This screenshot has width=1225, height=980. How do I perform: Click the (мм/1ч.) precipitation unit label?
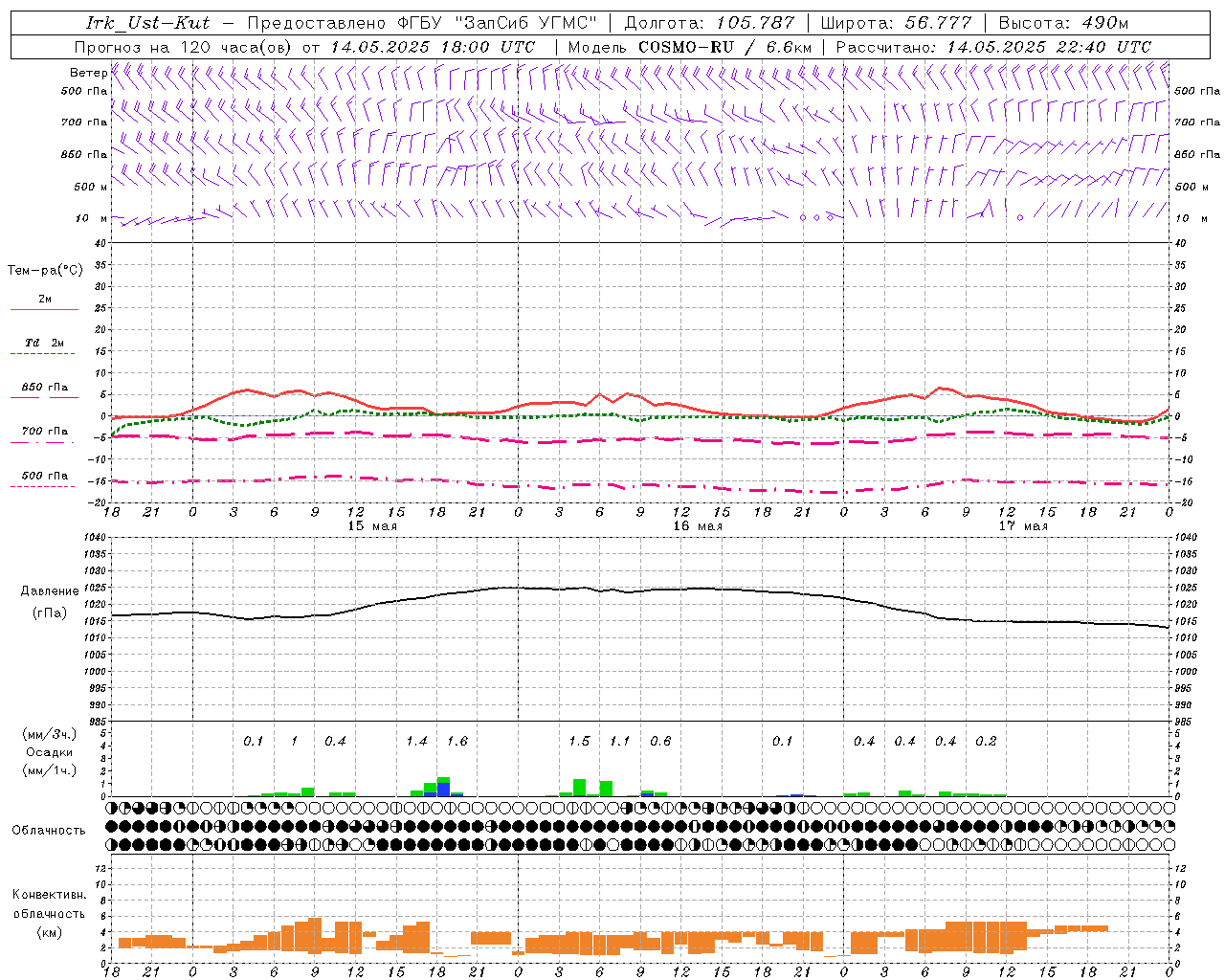click(x=48, y=770)
